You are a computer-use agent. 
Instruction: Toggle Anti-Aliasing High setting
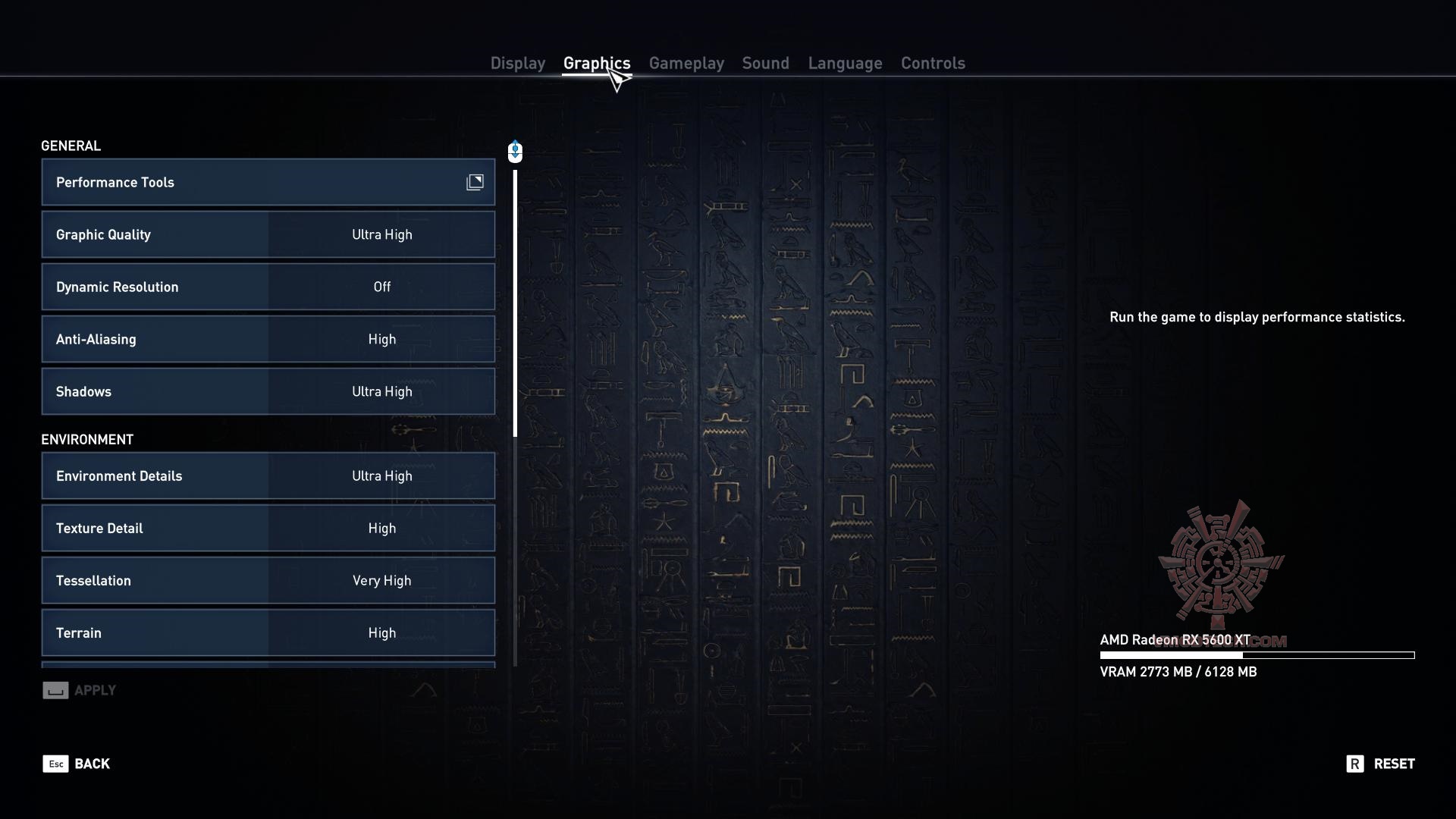[x=382, y=338]
